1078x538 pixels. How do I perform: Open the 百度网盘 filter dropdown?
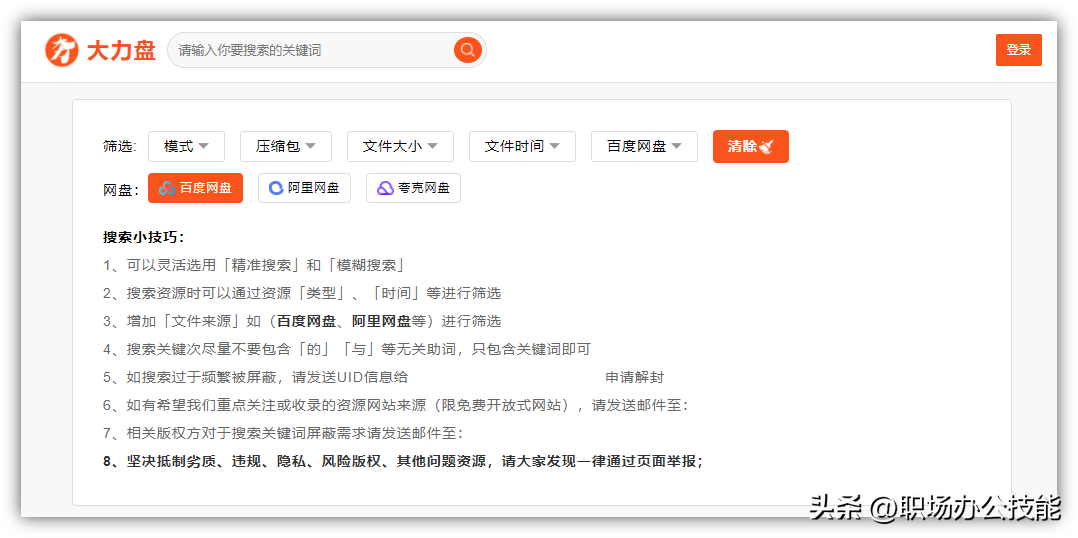pyautogui.click(x=644, y=146)
